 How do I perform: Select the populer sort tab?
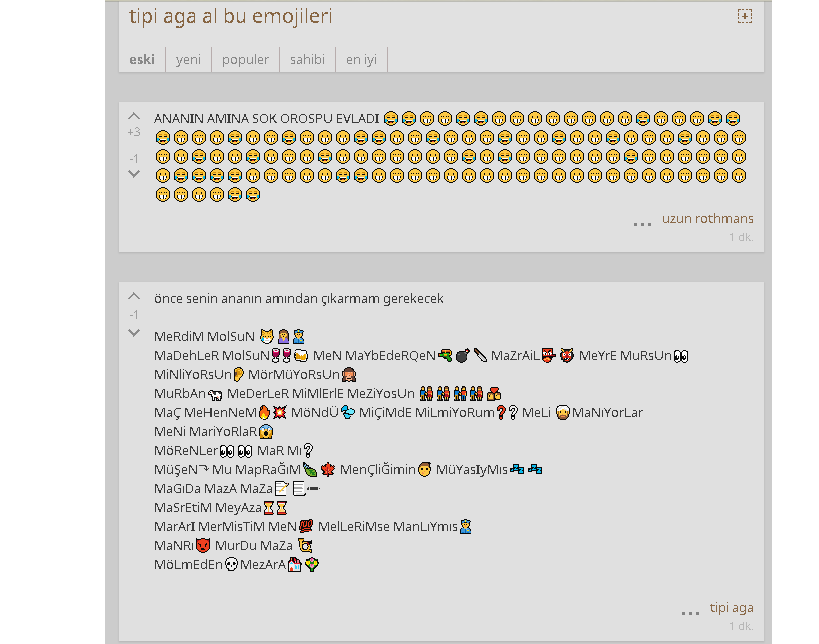245,60
